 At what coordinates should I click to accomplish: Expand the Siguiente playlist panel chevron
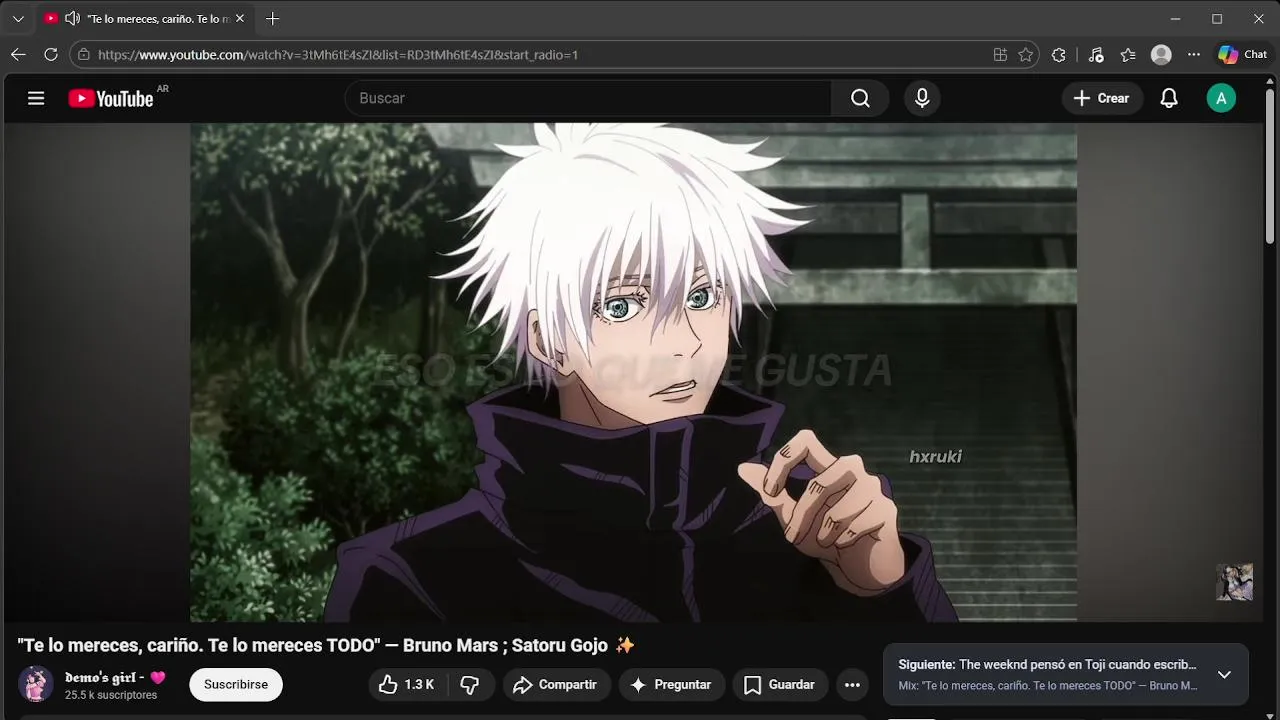click(1224, 675)
